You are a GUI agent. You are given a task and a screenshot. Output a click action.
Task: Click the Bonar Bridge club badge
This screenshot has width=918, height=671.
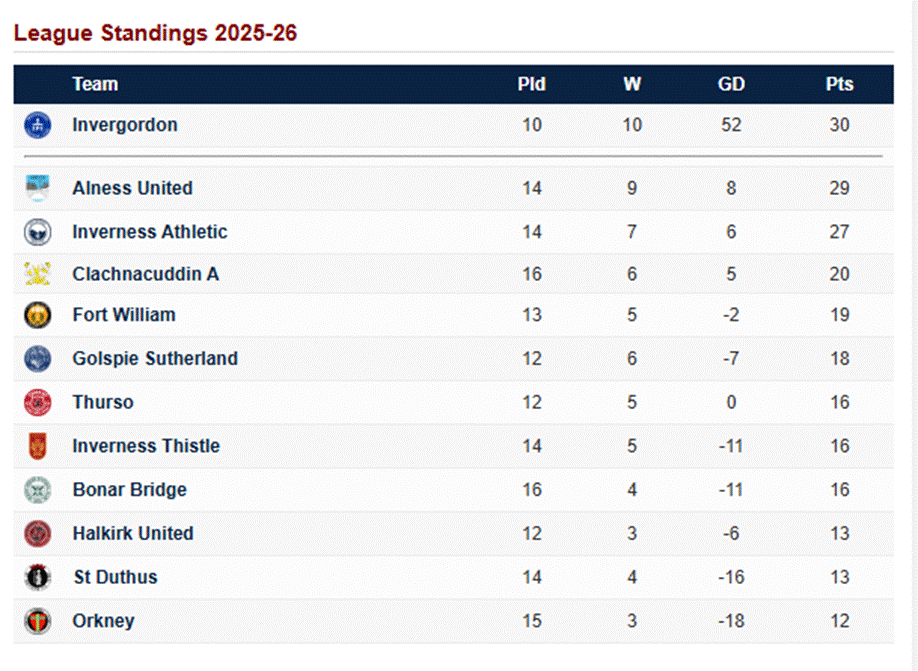tap(37, 490)
